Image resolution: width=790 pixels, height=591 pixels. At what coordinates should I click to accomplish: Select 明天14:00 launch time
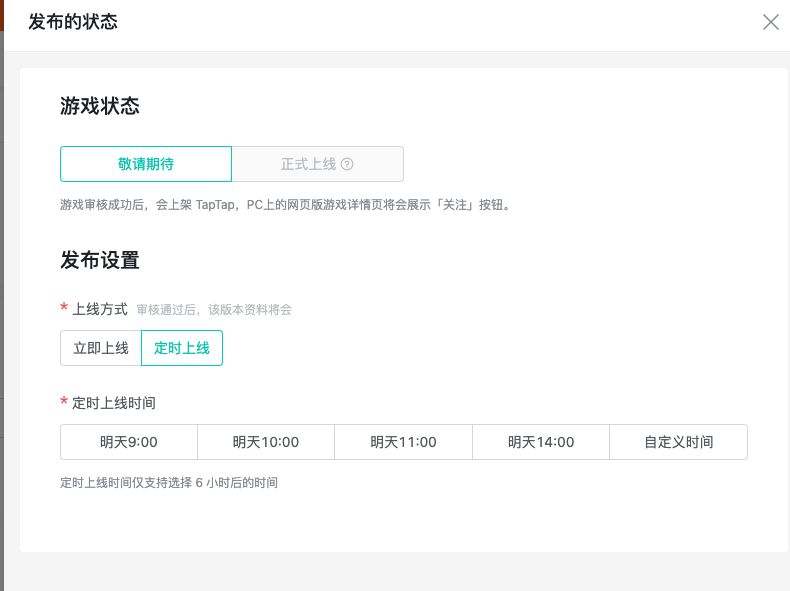pos(541,442)
